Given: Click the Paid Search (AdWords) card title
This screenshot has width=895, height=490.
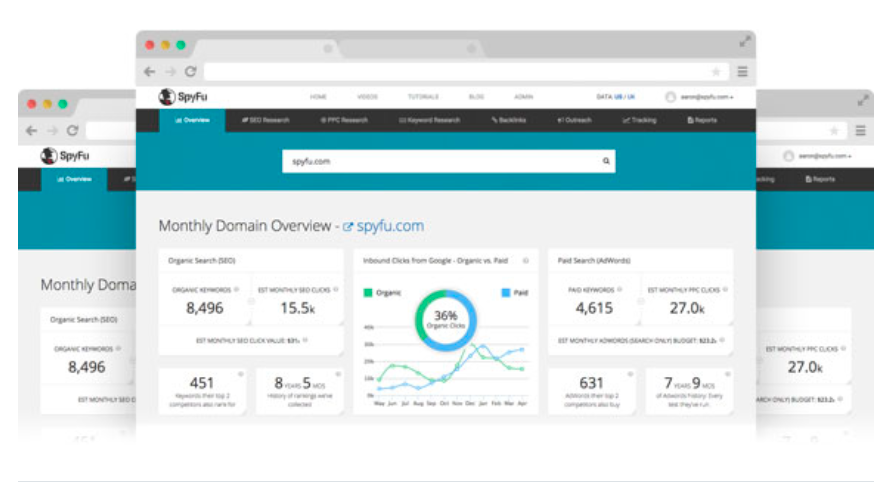Looking at the screenshot, I should coord(594,260).
